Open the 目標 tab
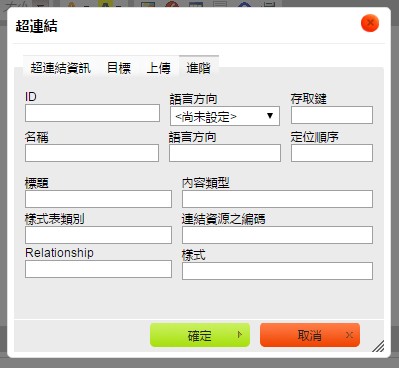 tap(119, 68)
